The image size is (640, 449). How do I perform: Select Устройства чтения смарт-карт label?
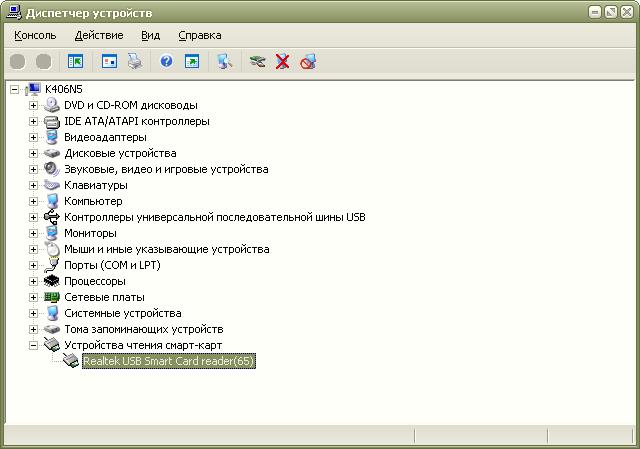(143, 345)
